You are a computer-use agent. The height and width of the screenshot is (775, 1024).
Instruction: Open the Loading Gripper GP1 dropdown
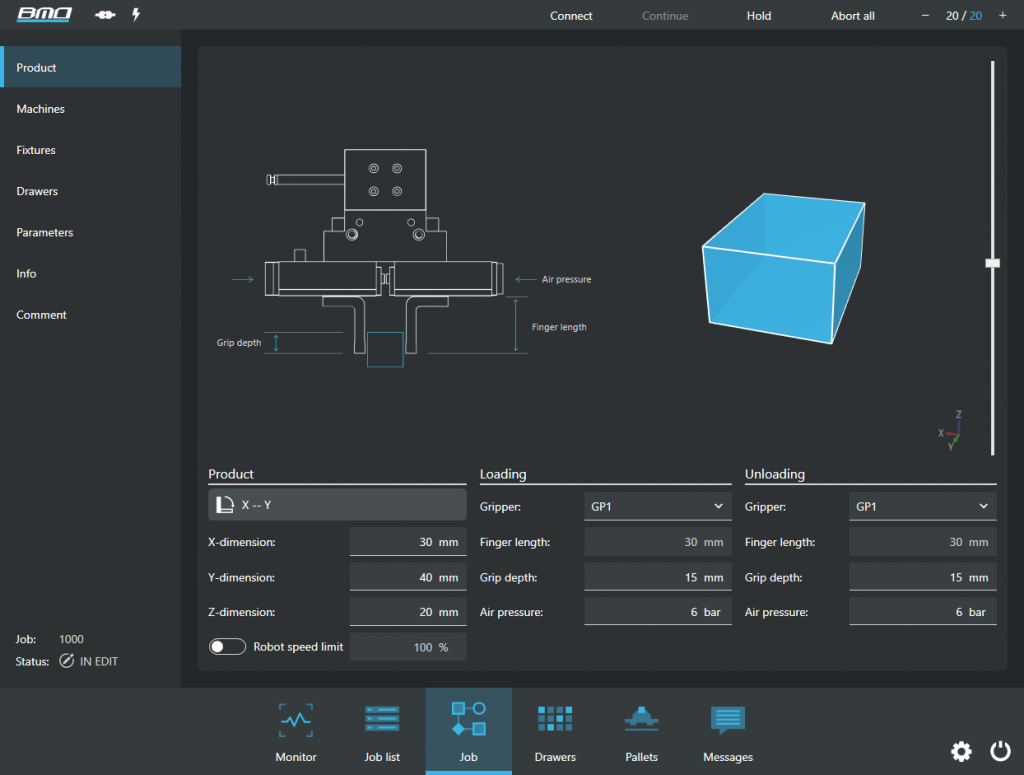coord(657,506)
